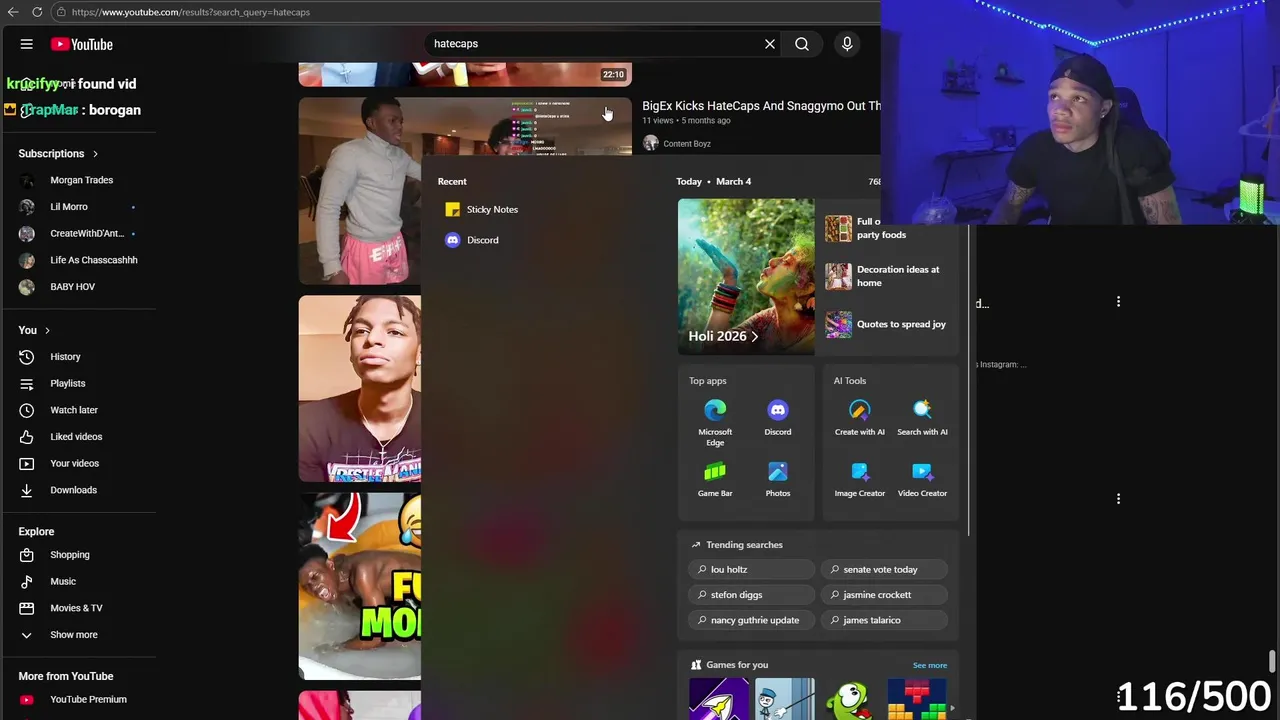
Task: Open Video Creator tool
Action: click(x=922, y=479)
